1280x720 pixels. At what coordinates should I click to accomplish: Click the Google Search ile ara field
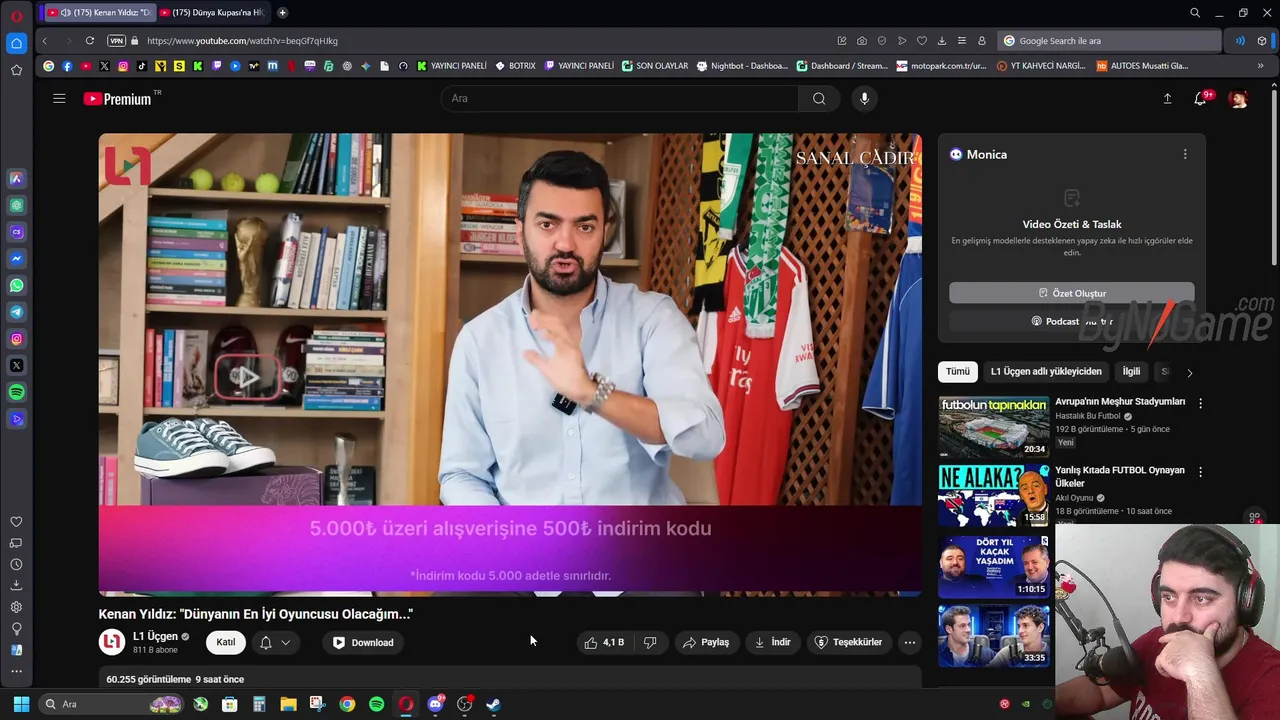pyautogui.click(x=1109, y=41)
